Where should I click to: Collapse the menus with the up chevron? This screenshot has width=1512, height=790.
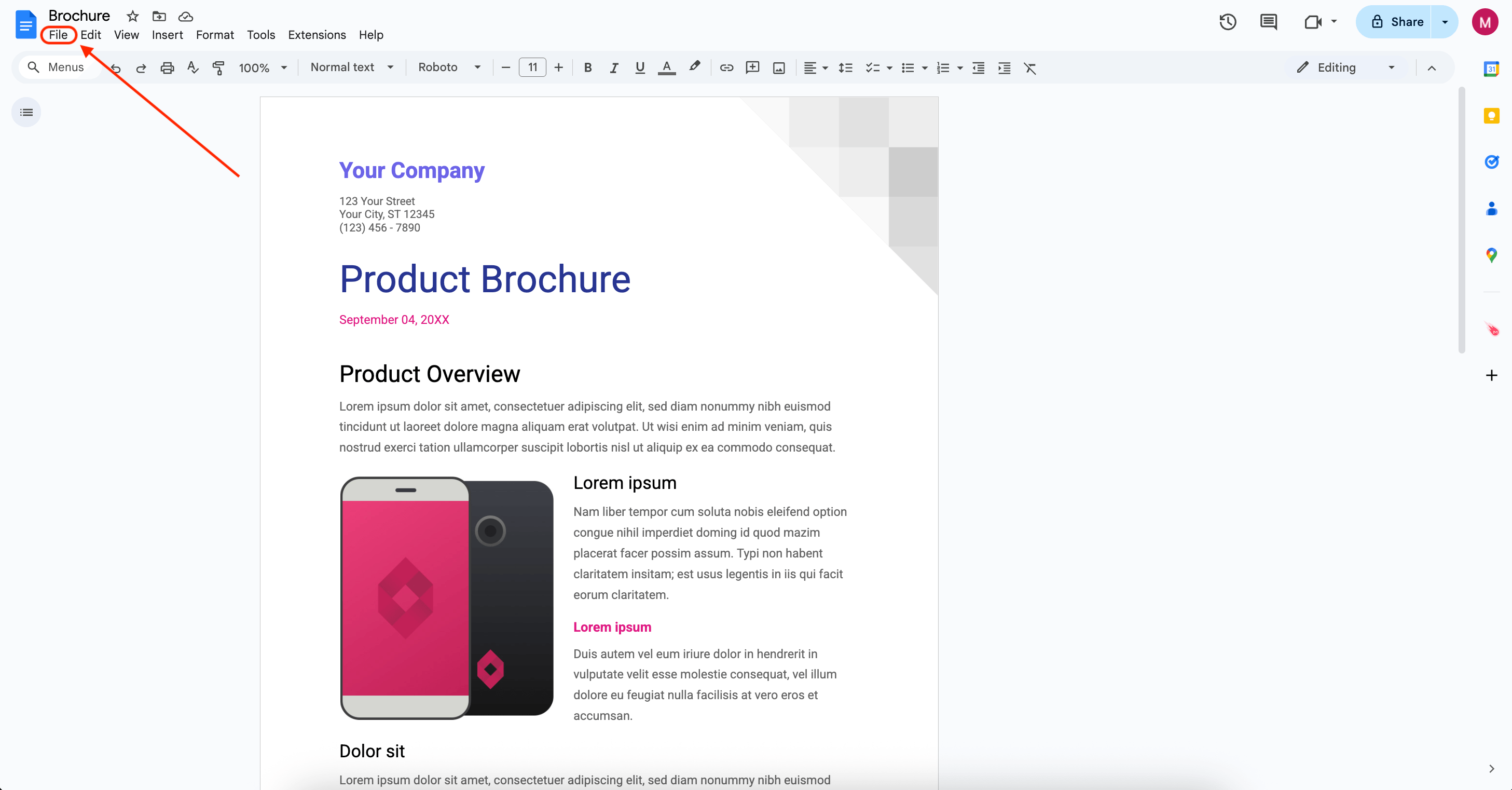(x=1432, y=68)
